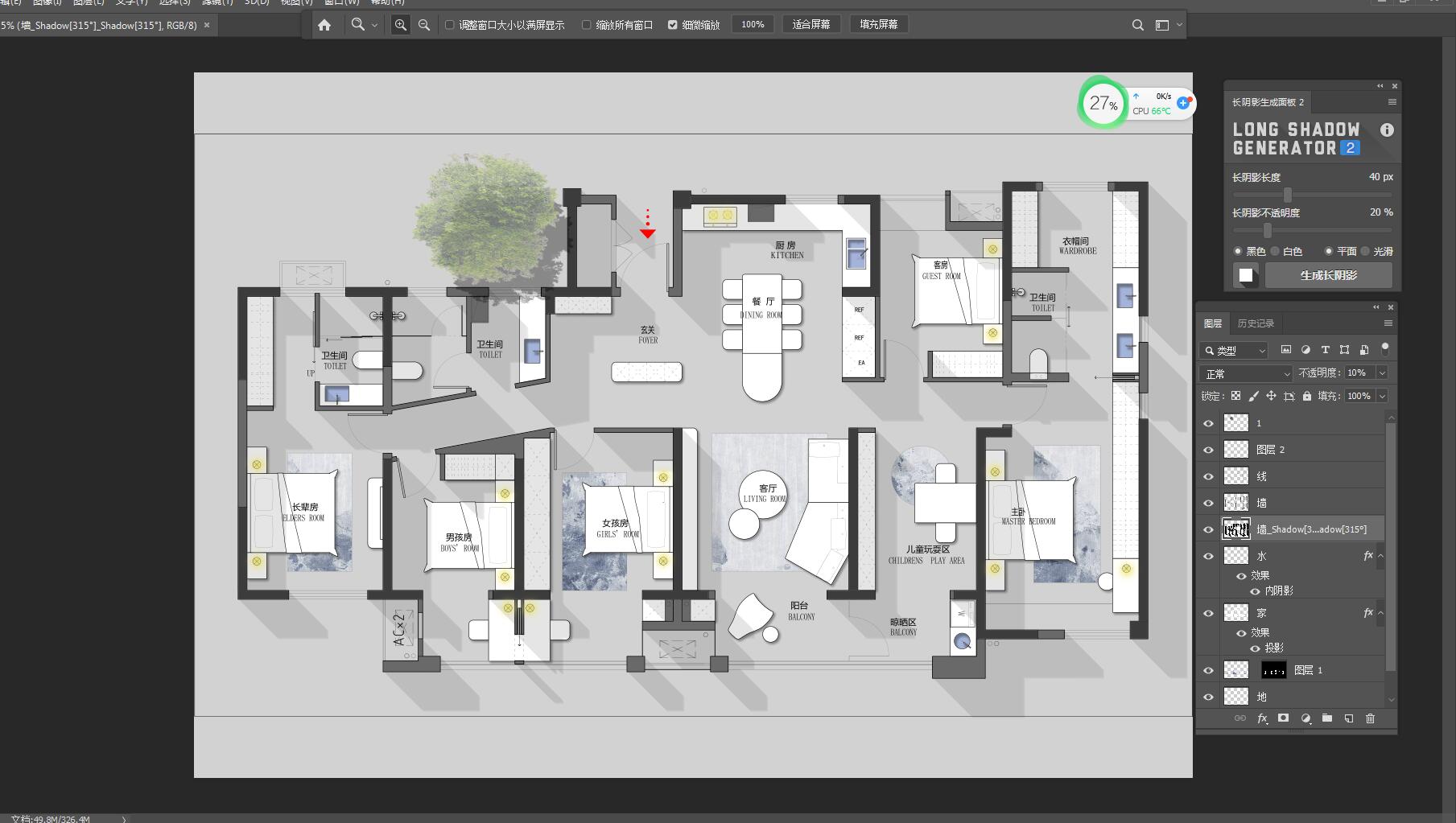Enable 调整窗口大小以满屏显示 checkbox
The width and height of the screenshot is (1456, 823).
450,25
